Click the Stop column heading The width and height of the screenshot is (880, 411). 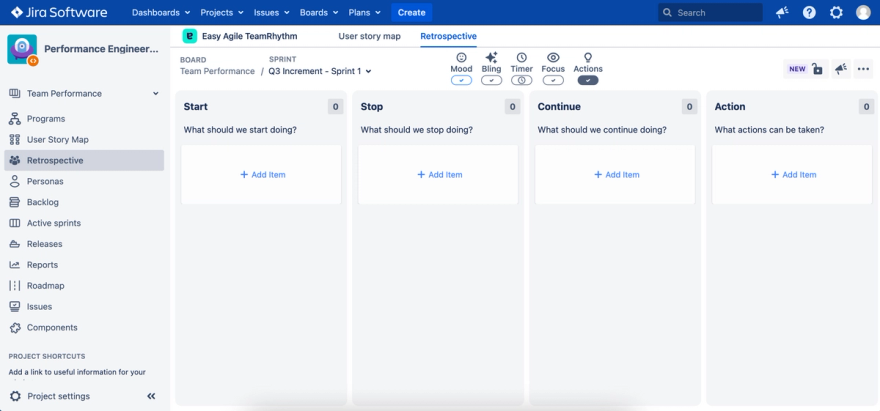click(372, 107)
